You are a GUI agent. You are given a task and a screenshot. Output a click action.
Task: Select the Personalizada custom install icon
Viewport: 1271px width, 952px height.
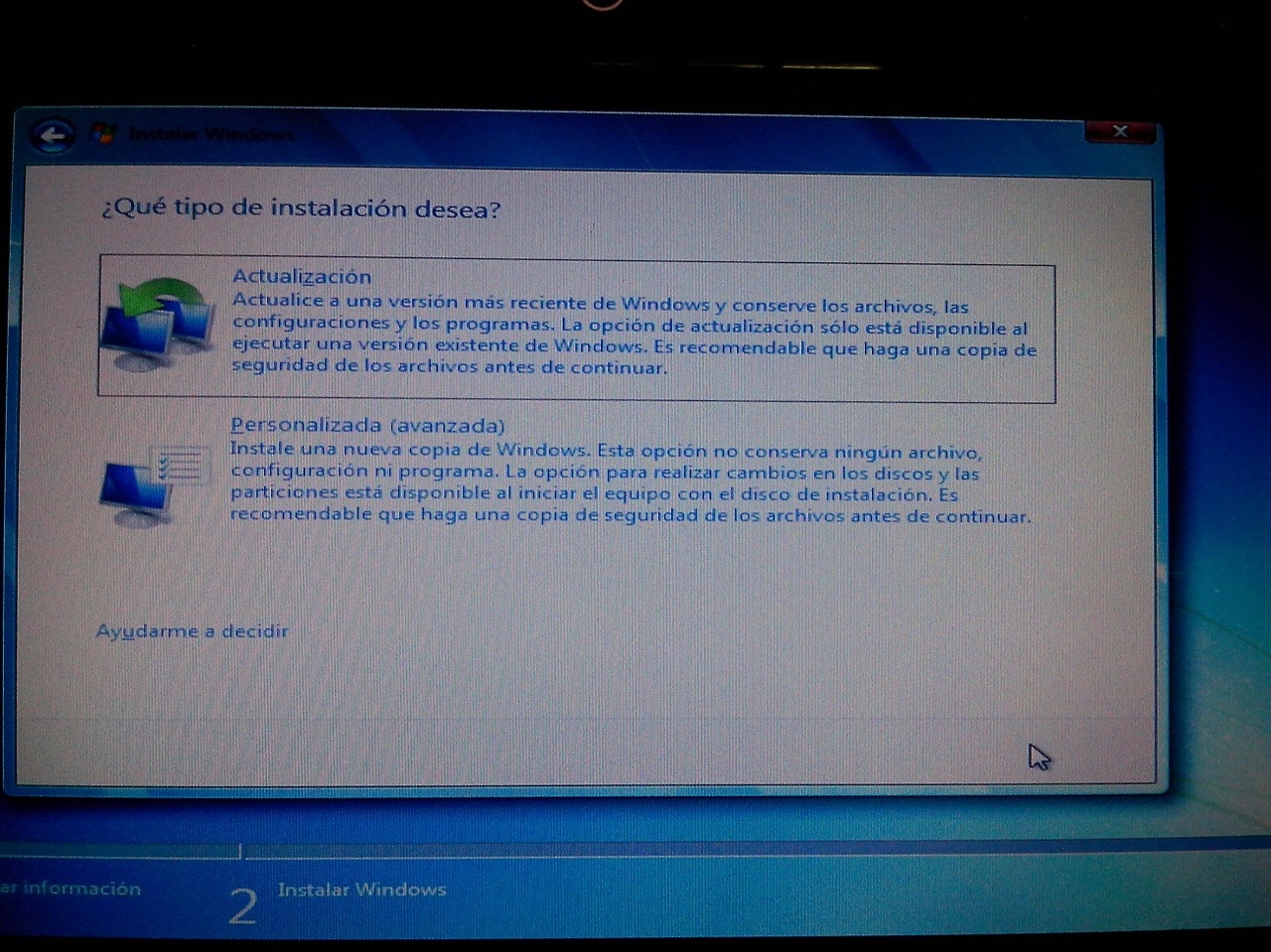coord(155,484)
